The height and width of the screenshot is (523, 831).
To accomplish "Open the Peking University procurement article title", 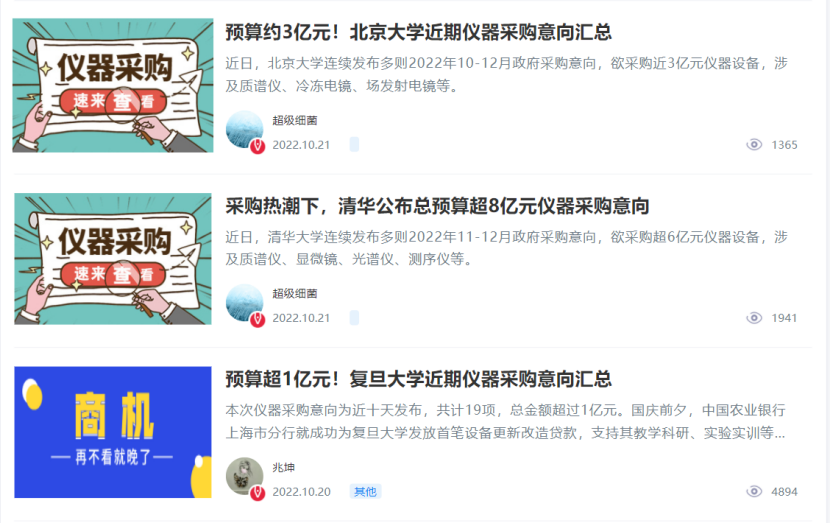I will 418,32.
